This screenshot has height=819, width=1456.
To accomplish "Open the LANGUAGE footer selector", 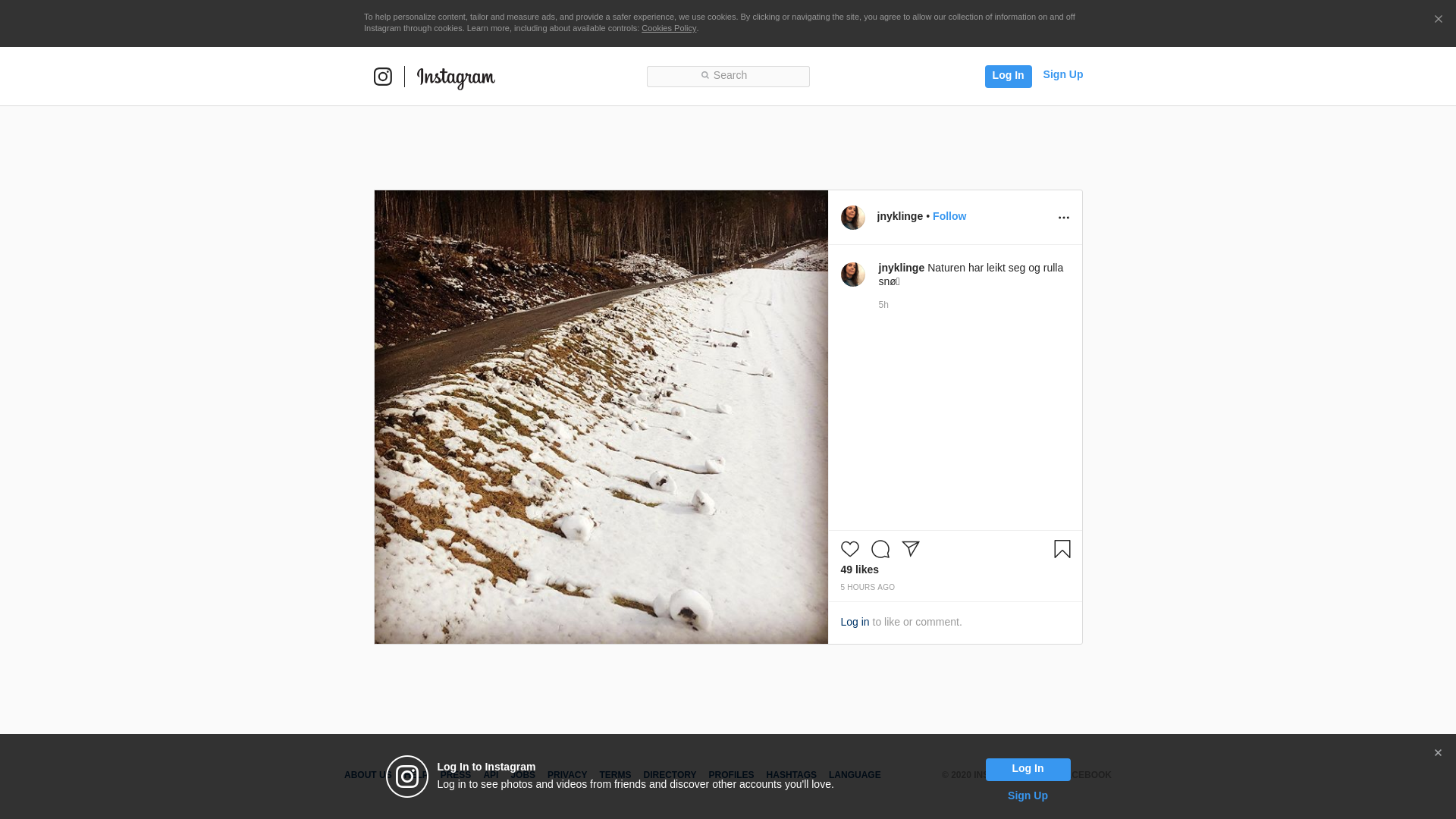I will [855, 775].
